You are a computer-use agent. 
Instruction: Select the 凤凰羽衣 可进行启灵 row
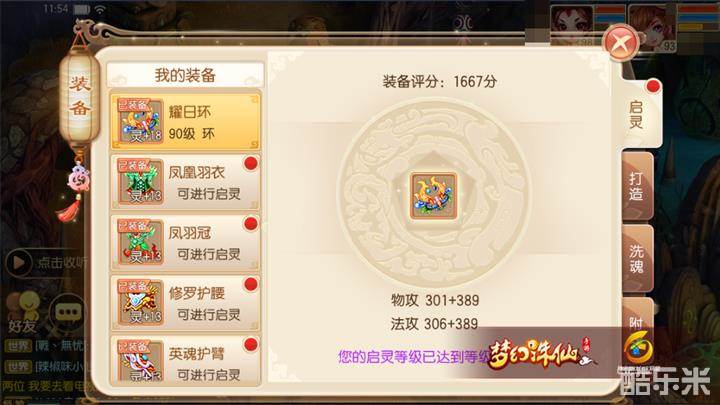[186, 182]
